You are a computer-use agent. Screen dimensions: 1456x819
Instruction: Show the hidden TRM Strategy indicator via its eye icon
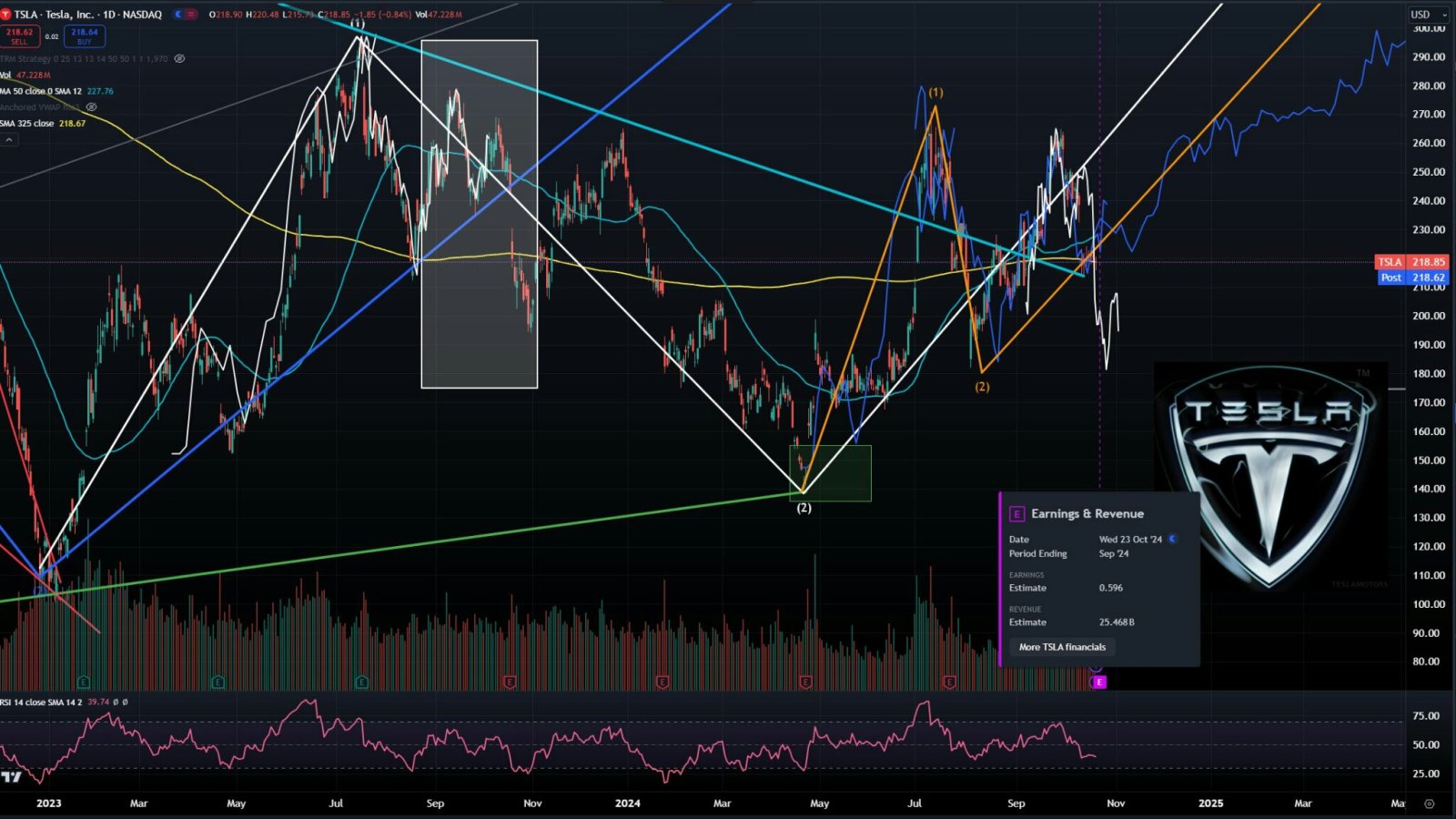[x=179, y=58]
